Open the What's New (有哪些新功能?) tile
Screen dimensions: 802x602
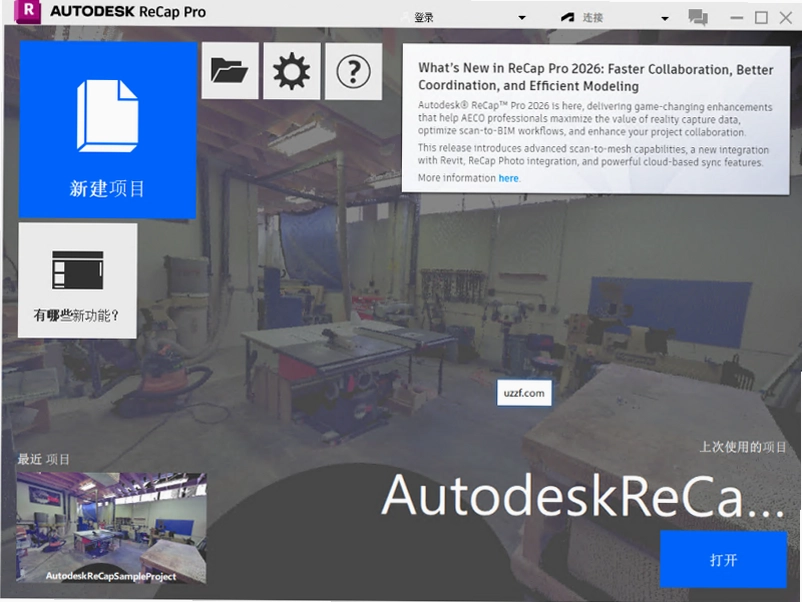78,280
